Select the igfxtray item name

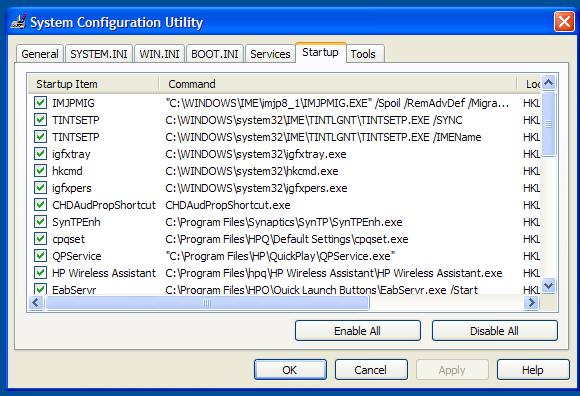tap(71, 154)
